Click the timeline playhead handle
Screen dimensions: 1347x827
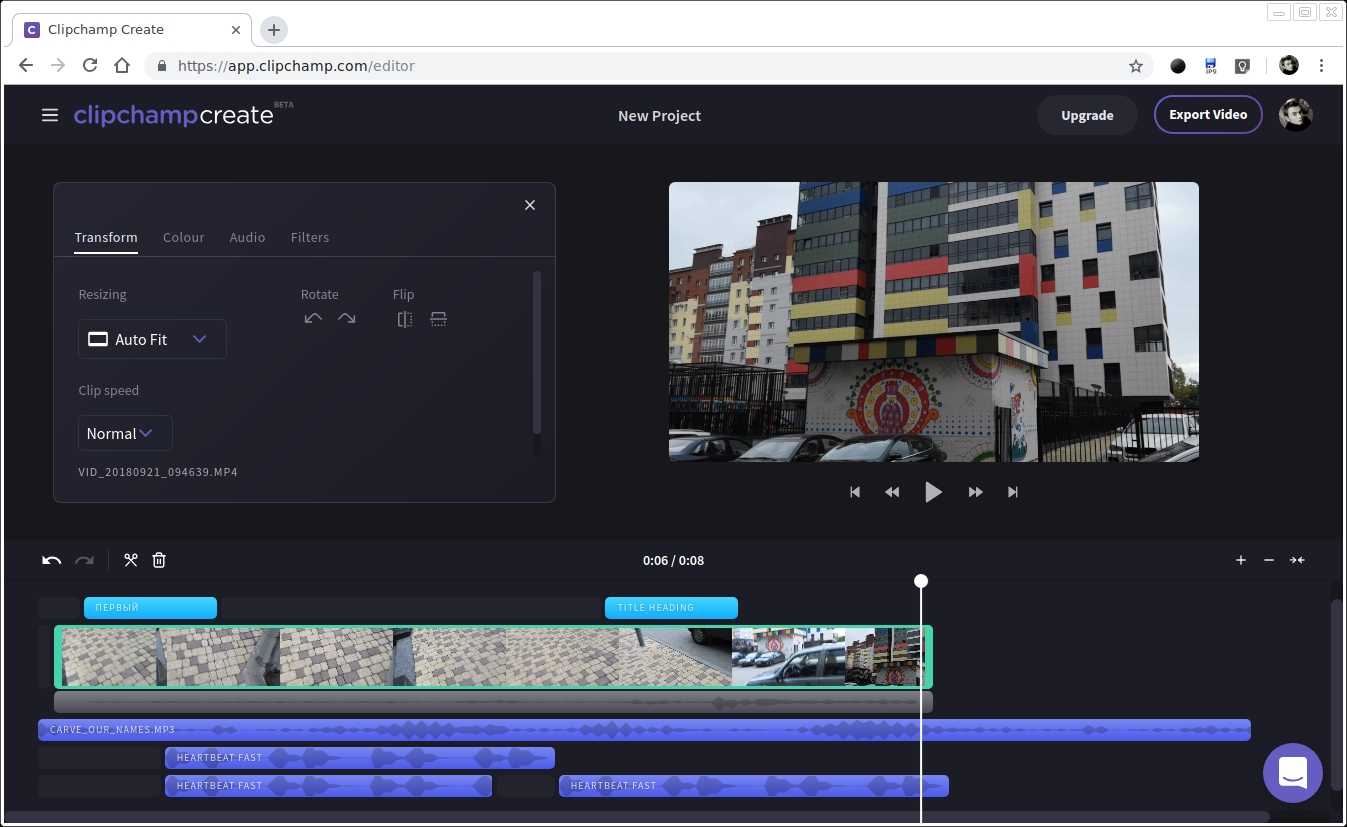(921, 581)
